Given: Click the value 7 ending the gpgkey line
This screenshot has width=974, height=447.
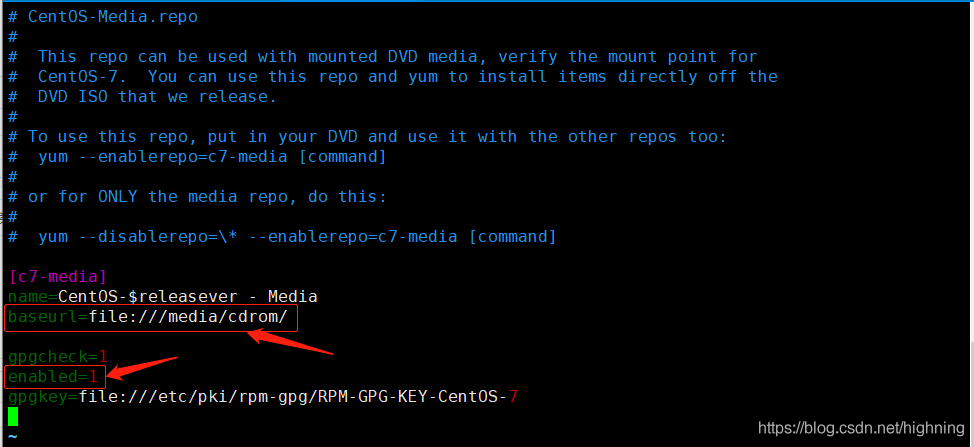Looking at the screenshot, I should pos(512,396).
